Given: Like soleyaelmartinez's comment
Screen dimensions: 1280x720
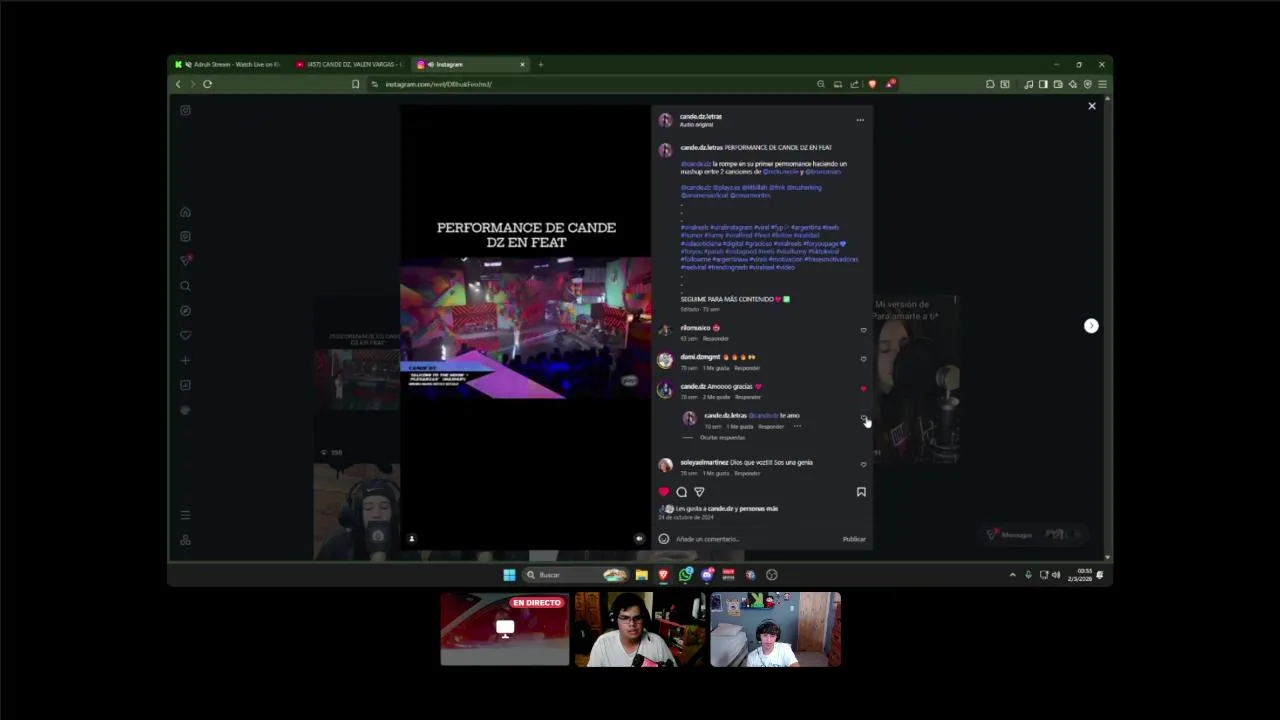Looking at the screenshot, I should coord(864,464).
